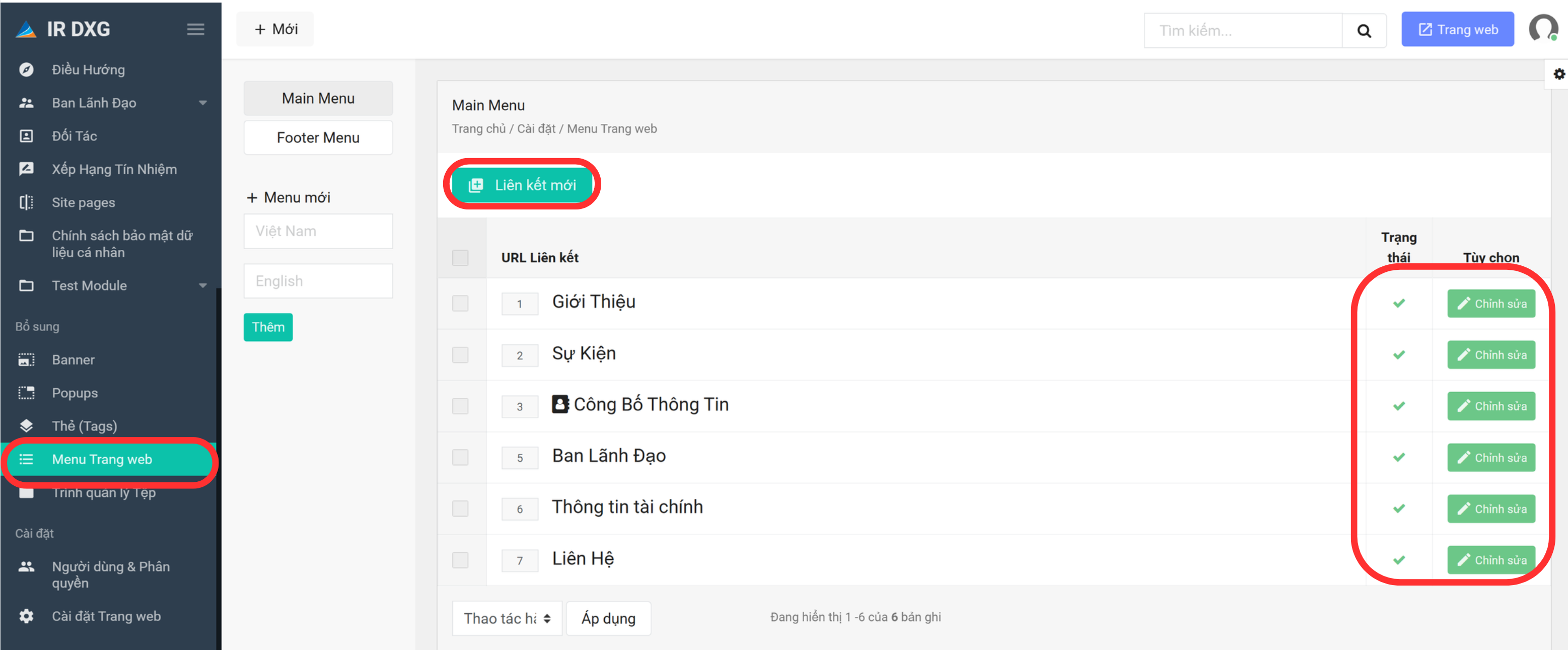
Task: Switch to the Footer Menu tab
Action: tap(318, 137)
